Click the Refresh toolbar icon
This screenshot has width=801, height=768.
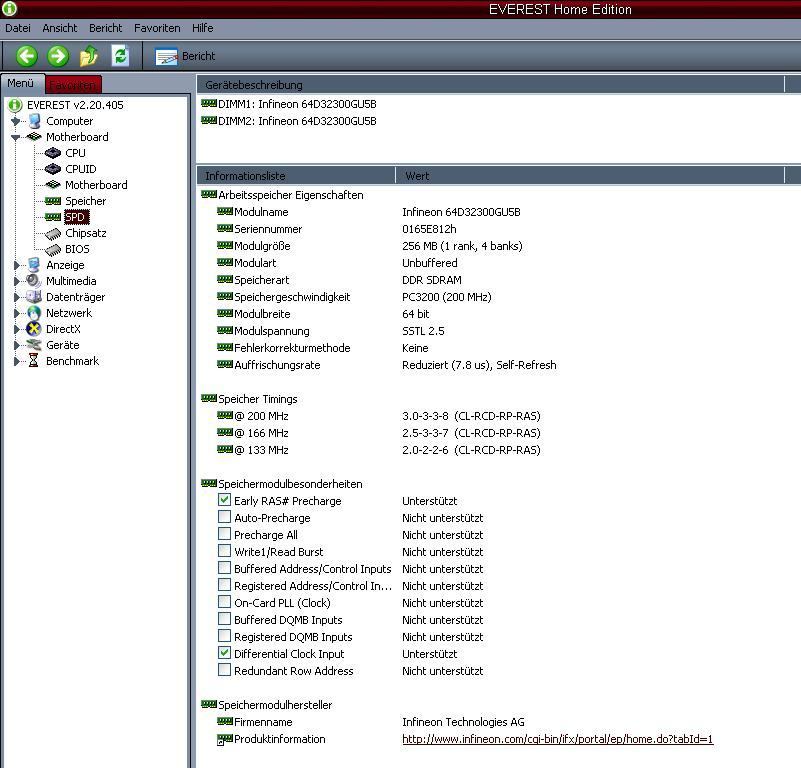[x=120, y=56]
